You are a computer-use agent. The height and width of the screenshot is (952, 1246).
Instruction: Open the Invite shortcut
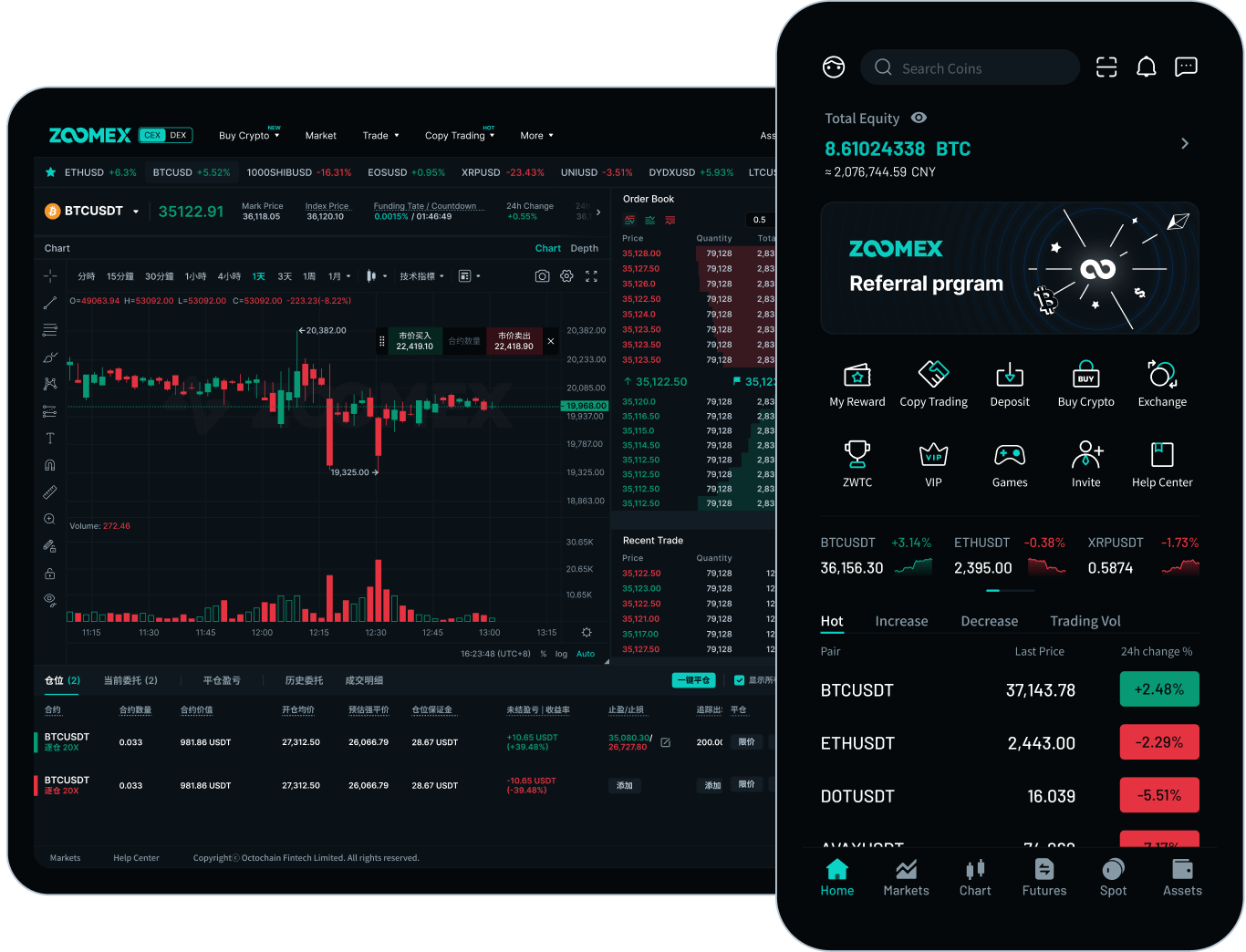point(1086,454)
